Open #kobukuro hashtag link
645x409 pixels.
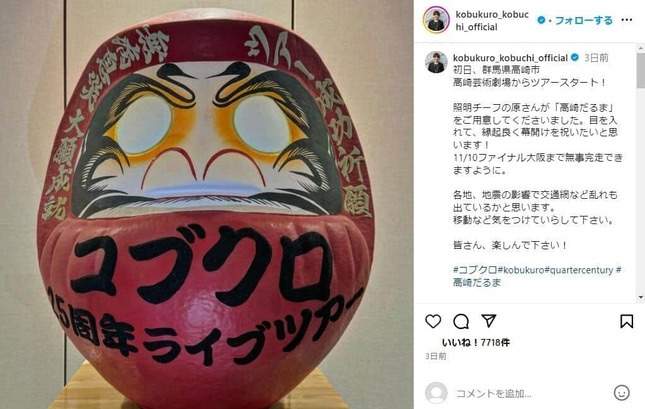click(x=520, y=270)
